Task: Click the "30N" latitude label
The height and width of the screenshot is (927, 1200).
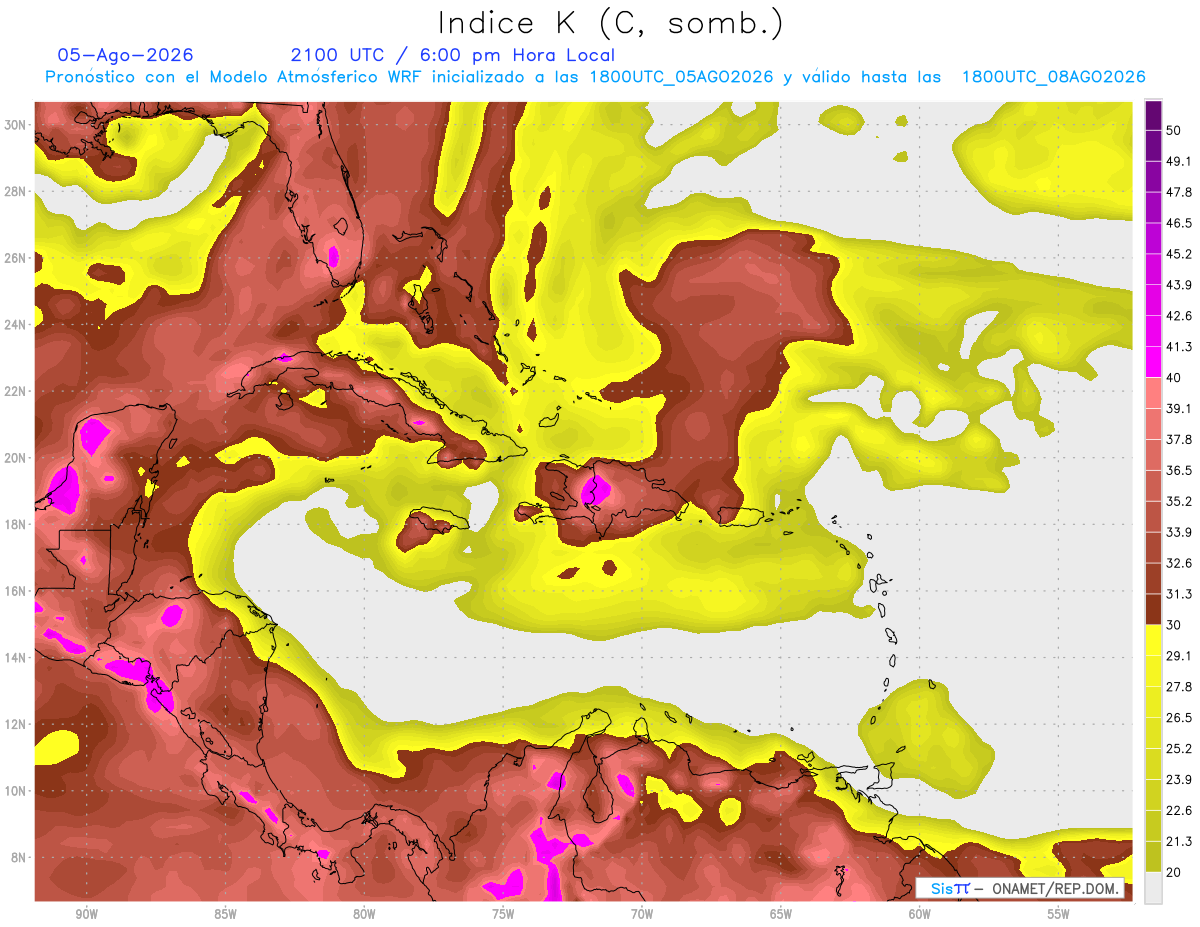Action: coord(17,124)
